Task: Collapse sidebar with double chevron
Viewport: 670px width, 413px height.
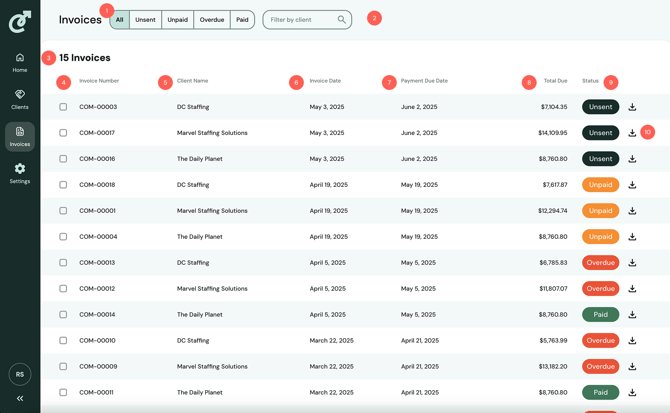Action: click(20, 398)
